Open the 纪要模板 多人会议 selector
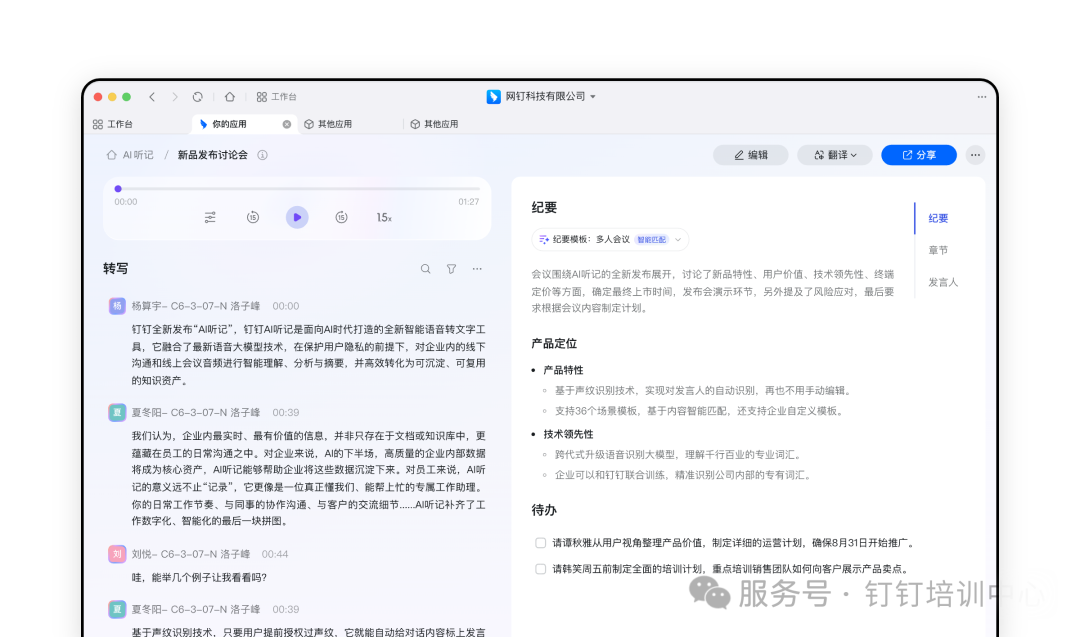1080x637 pixels. click(610, 240)
